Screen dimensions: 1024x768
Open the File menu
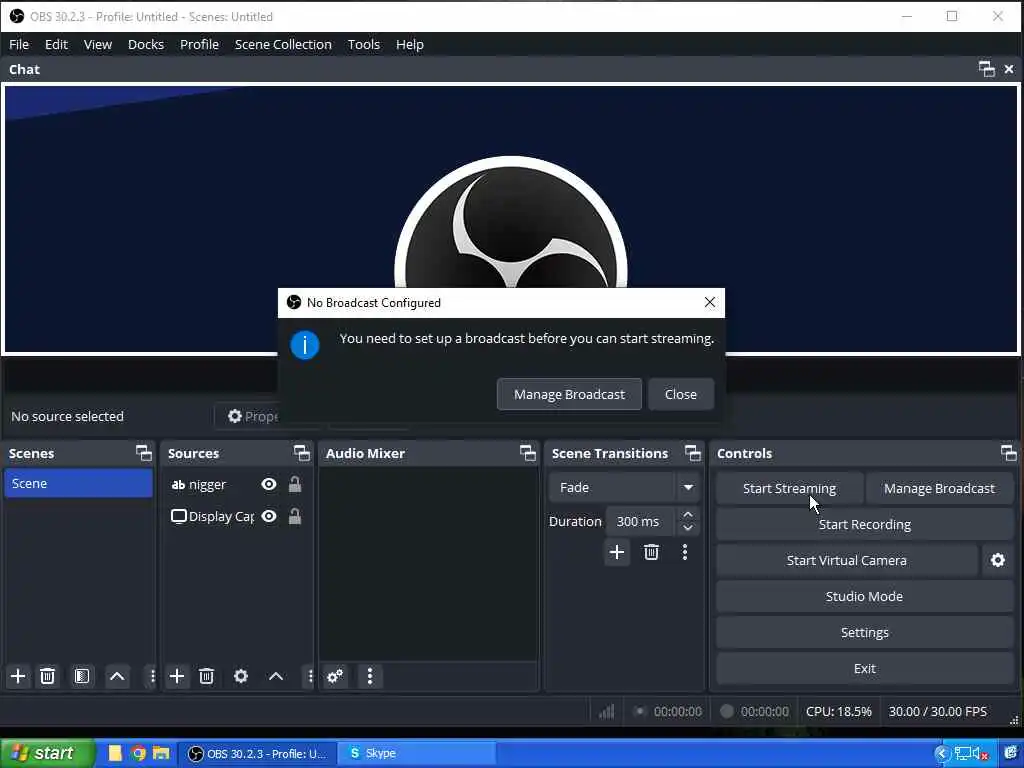pos(19,44)
